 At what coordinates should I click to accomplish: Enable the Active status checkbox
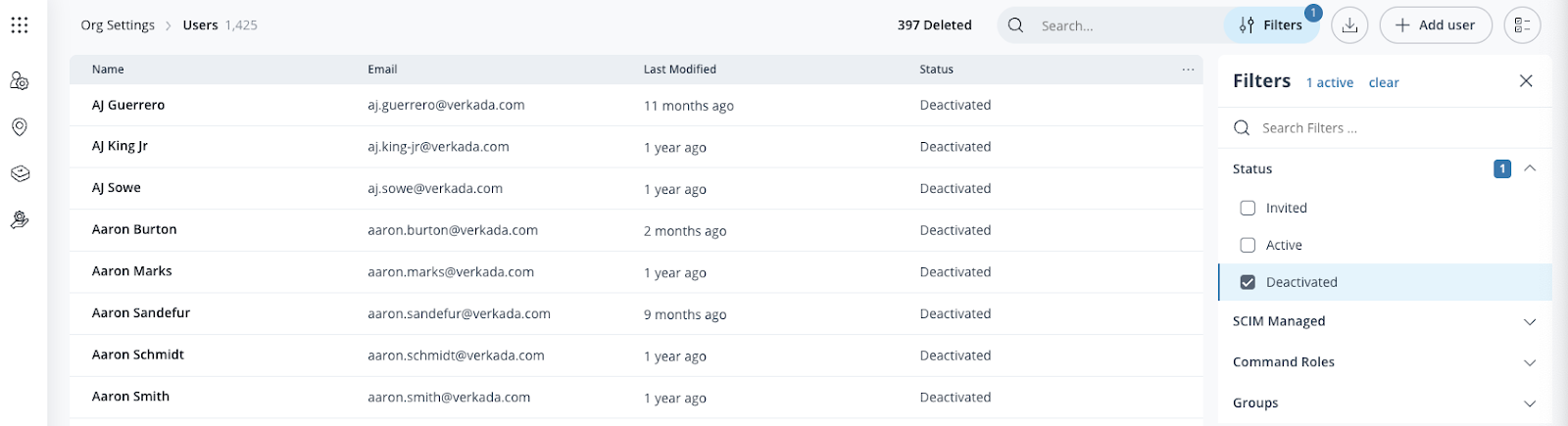(x=1248, y=245)
